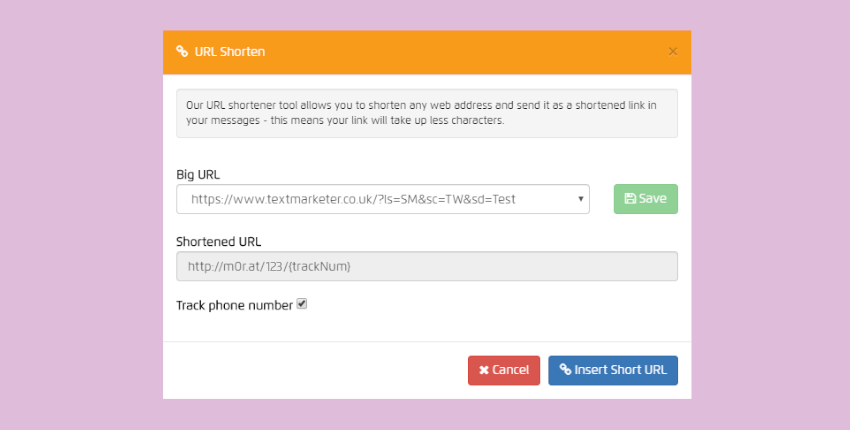The width and height of the screenshot is (850, 430).
Task: Toggle the Track phone number checkbox
Action: [302, 304]
